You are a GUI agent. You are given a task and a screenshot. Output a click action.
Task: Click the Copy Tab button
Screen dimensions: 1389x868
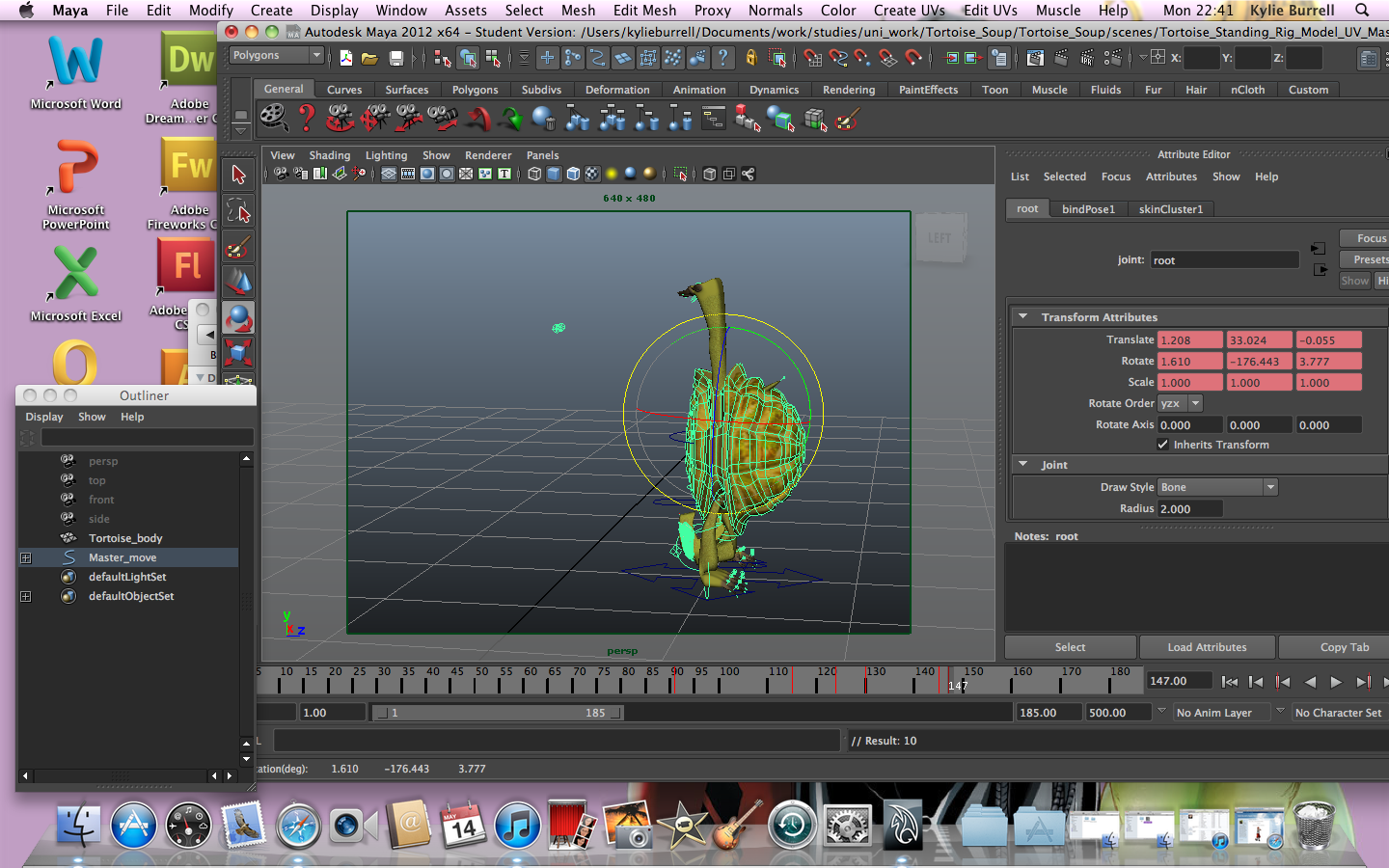[x=1344, y=647]
